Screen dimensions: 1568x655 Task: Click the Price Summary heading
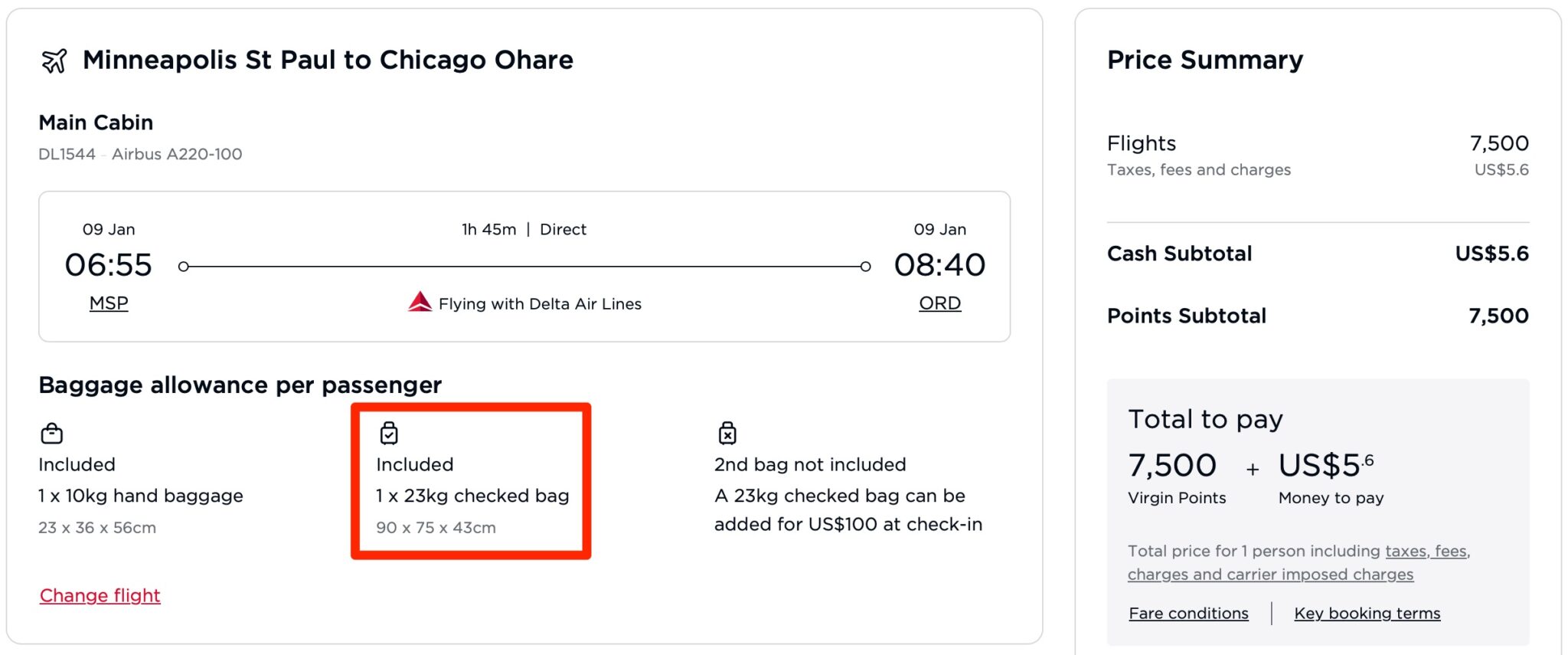(1204, 59)
